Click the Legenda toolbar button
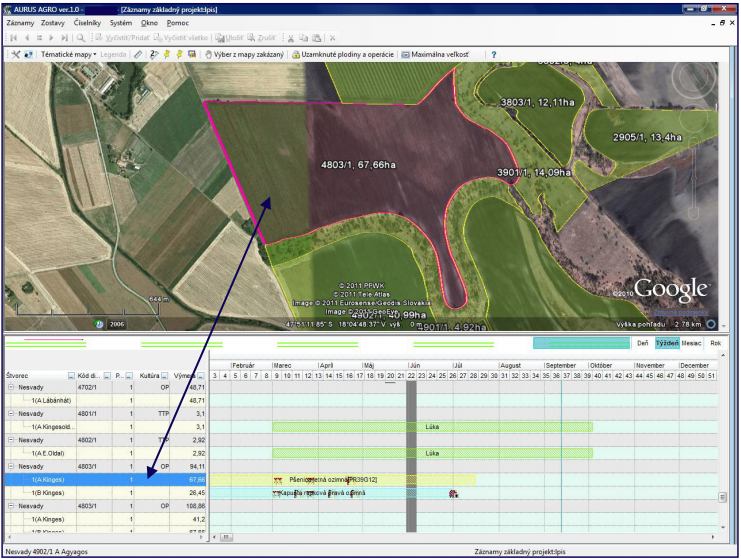Viewport: 741px width, 559px height. tap(113, 54)
